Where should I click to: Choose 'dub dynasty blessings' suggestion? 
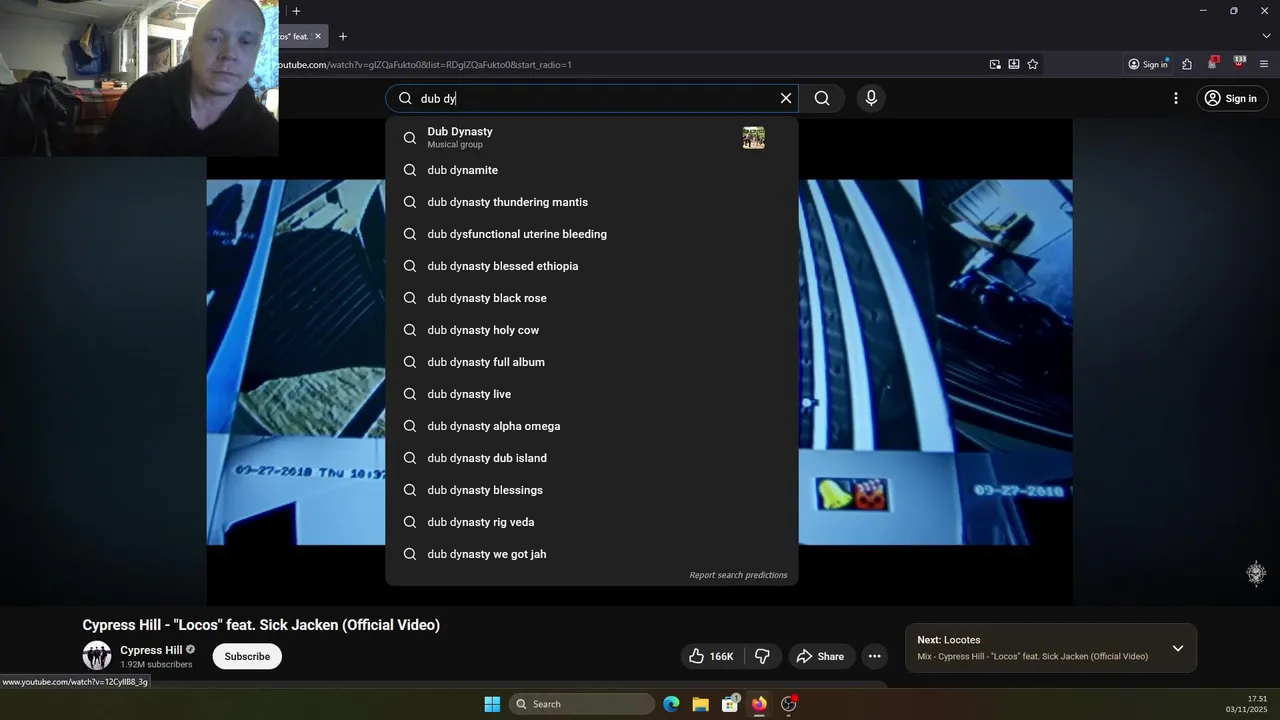point(592,490)
